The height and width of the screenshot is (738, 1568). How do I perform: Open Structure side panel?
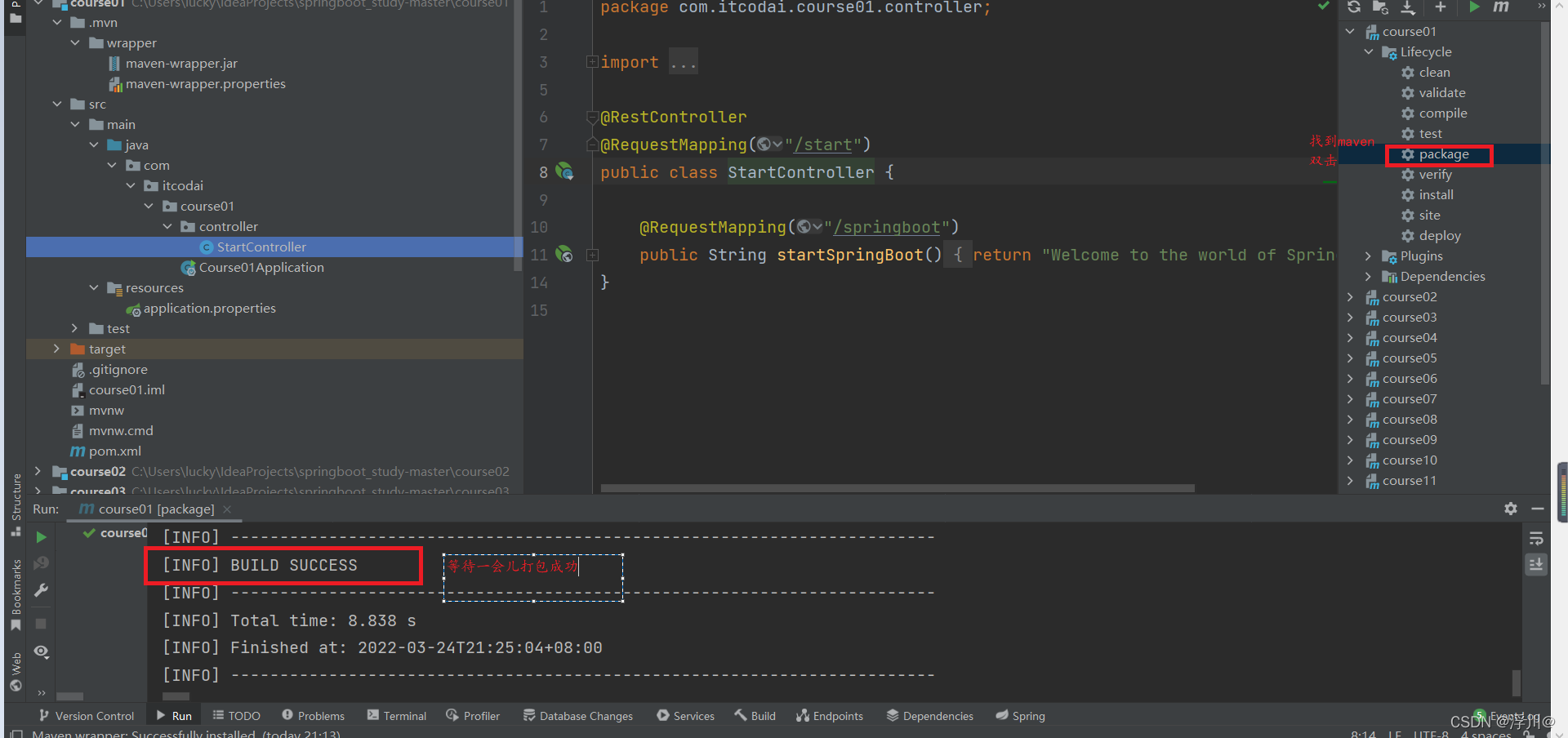point(16,505)
